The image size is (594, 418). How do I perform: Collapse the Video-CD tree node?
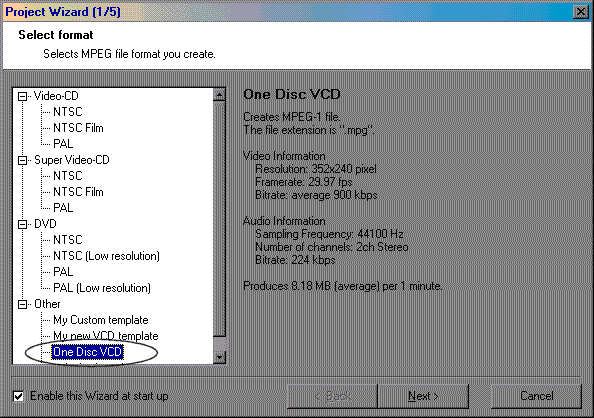[x=22, y=96]
